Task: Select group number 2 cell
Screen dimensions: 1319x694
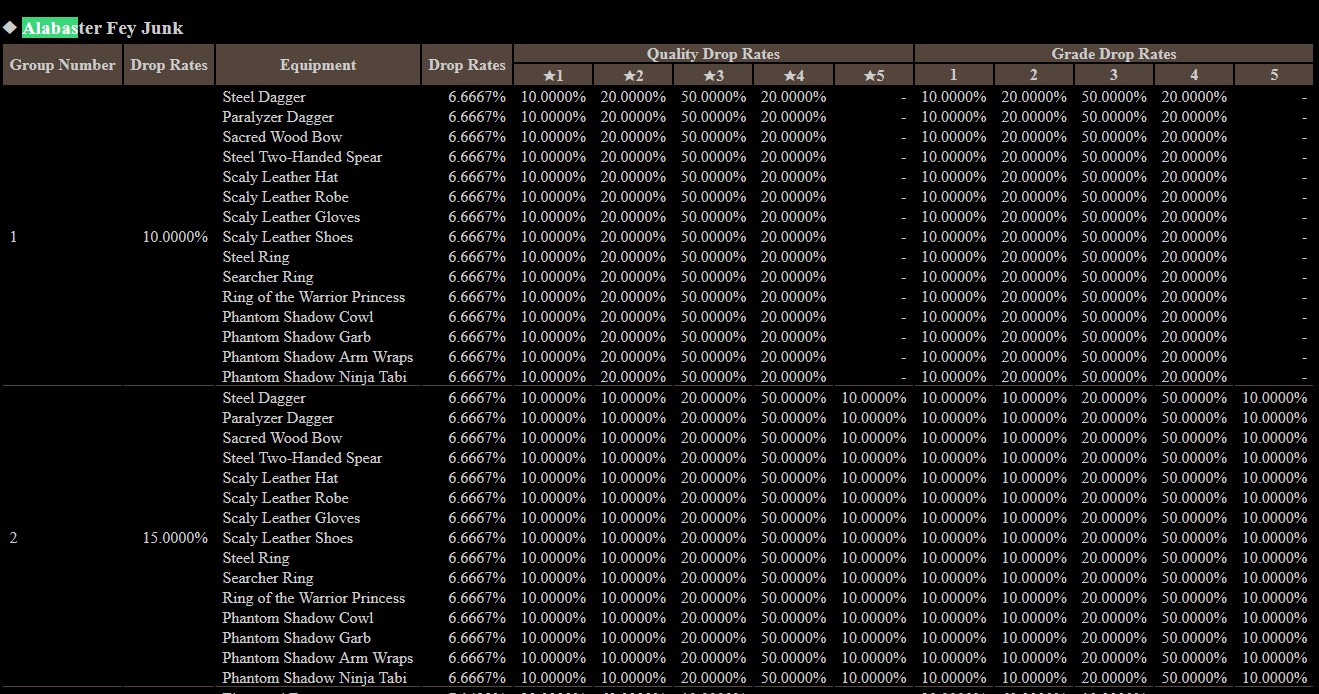Action: click(x=13, y=538)
